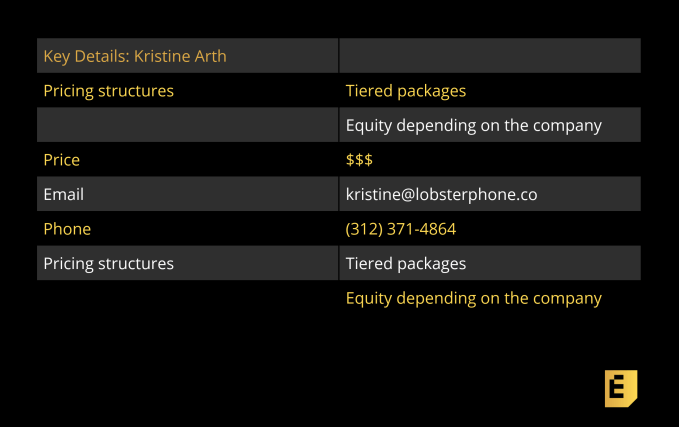Click the yellow E logo icon
The width and height of the screenshot is (679, 427).
[x=621, y=388]
